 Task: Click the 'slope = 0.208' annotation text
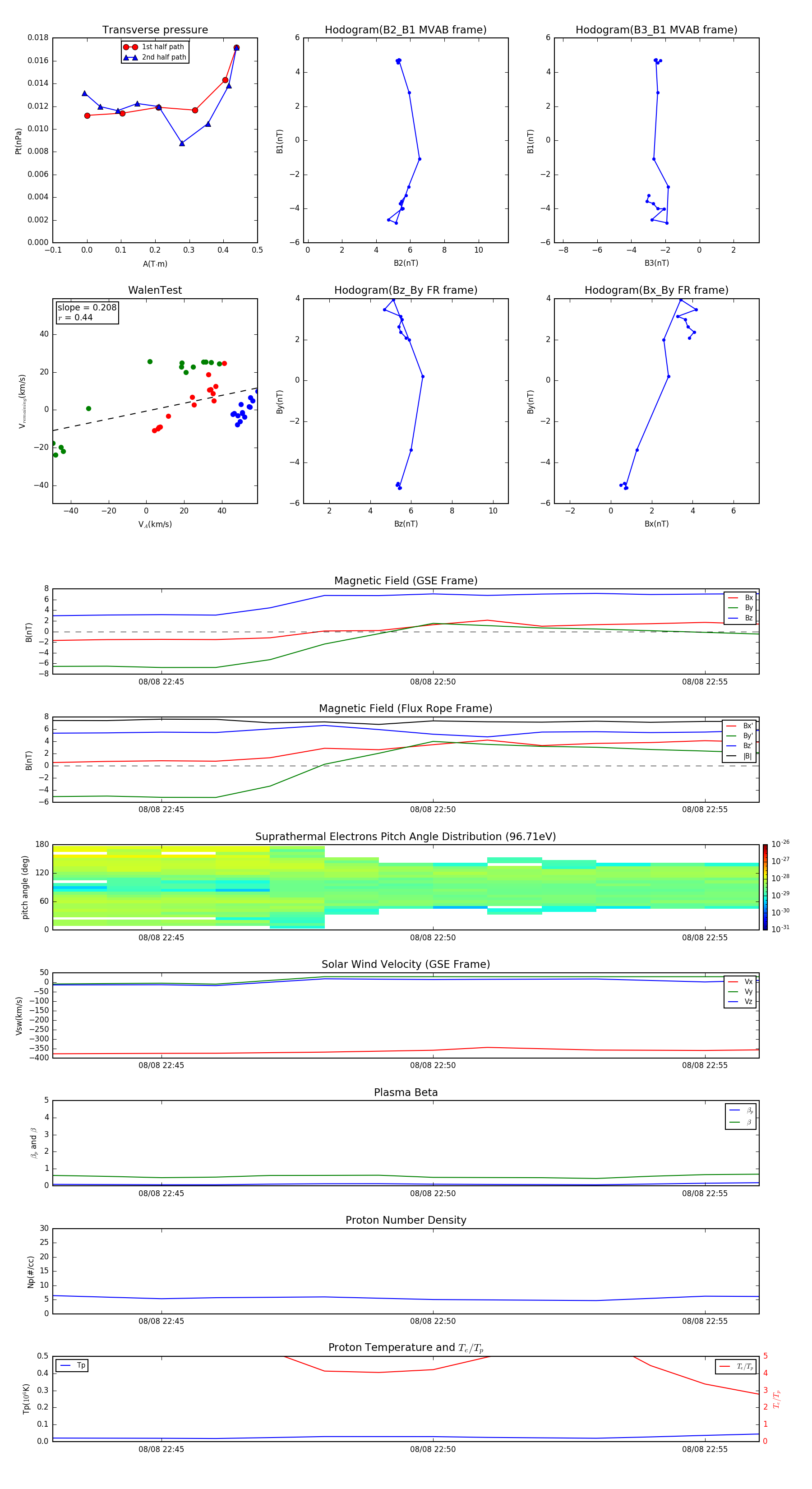[87, 308]
